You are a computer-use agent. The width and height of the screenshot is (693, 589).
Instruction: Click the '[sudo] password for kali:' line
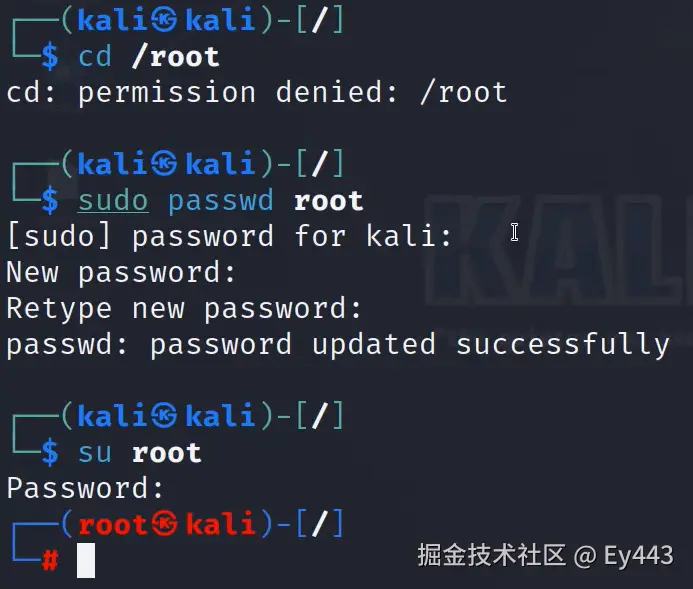tap(229, 236)
